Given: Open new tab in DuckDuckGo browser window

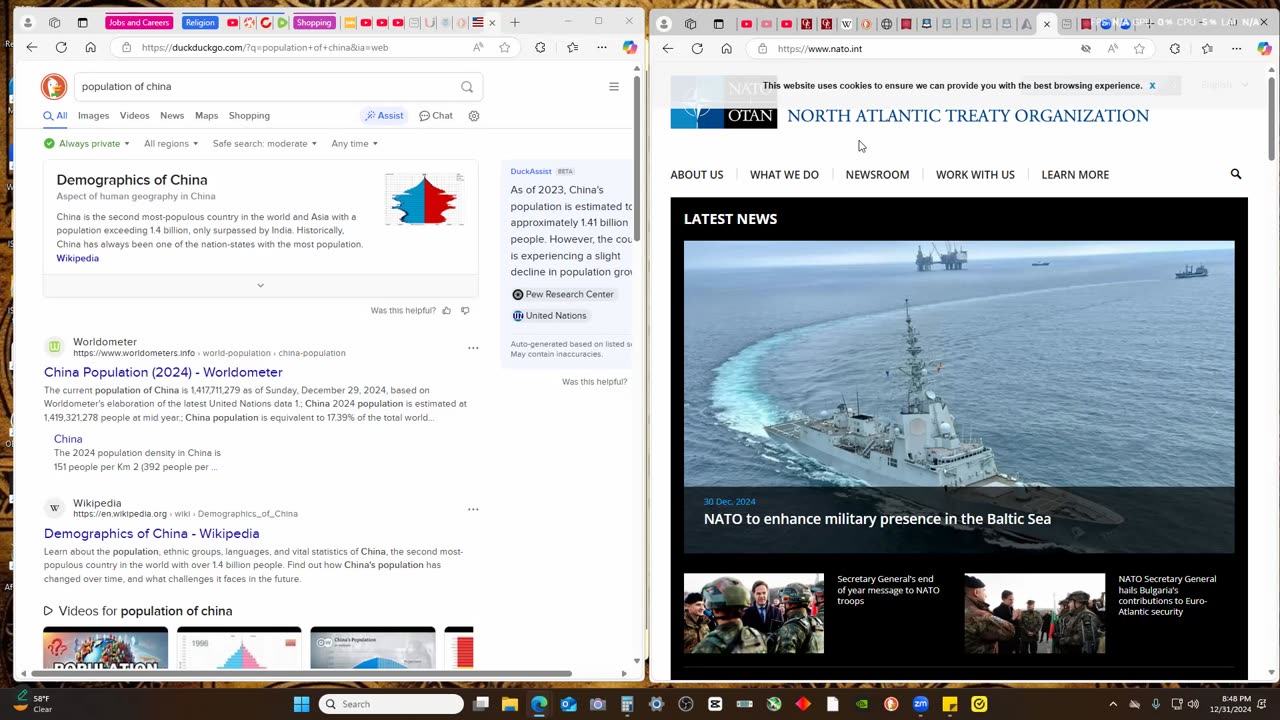Looking at the screenshot, I should (x=515, y=22).
